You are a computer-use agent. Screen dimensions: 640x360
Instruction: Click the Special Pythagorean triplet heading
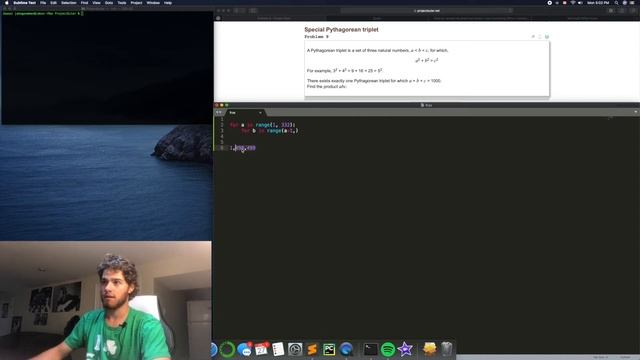click(341, 29)
